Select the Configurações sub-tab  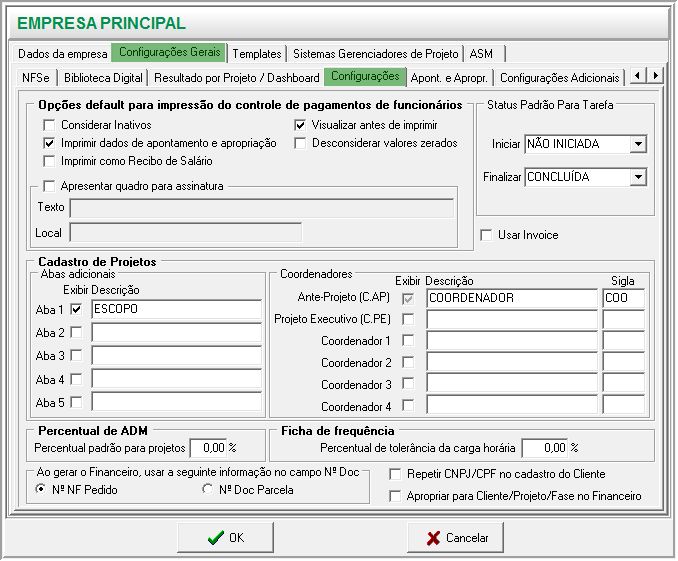tap(365, 77)
